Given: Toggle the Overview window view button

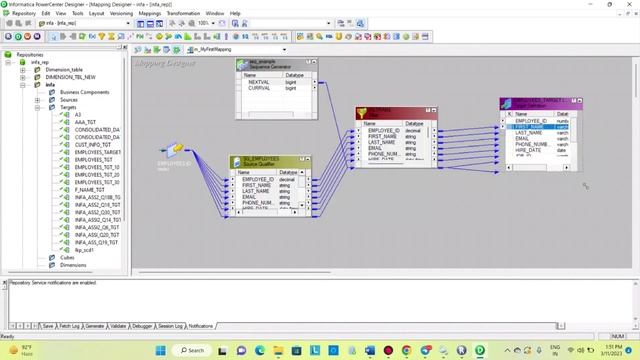Looking at the screenshot, I should 159,24.
